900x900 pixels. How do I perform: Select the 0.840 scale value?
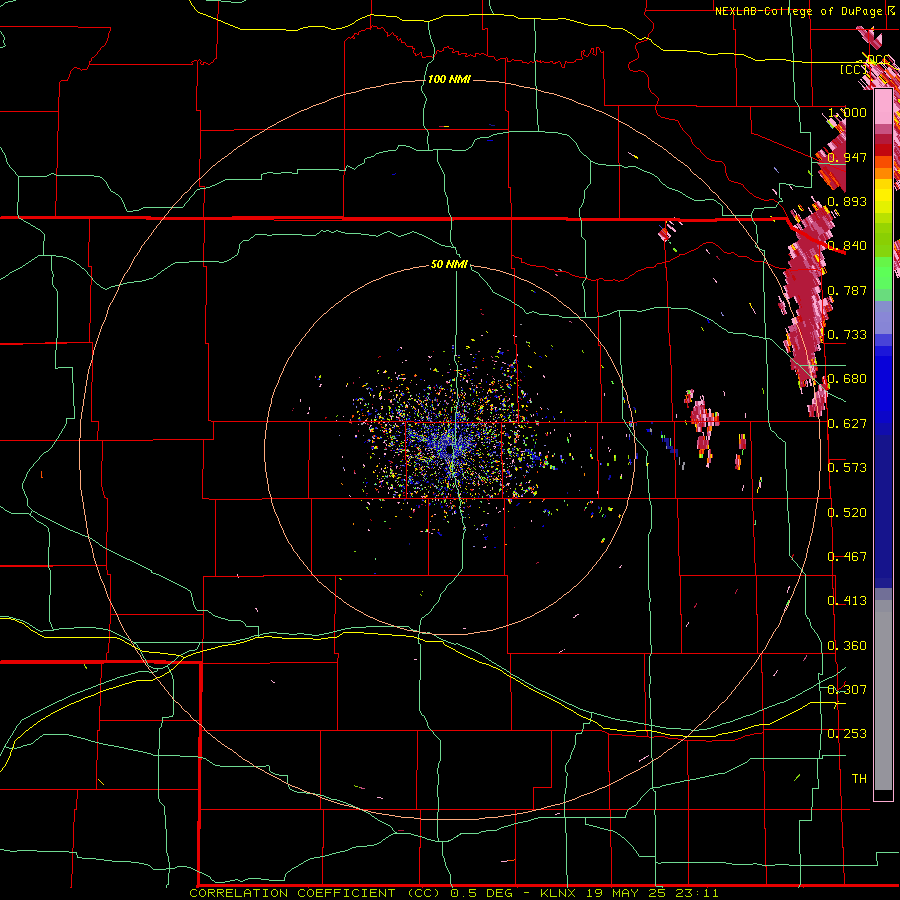(847, 246)
